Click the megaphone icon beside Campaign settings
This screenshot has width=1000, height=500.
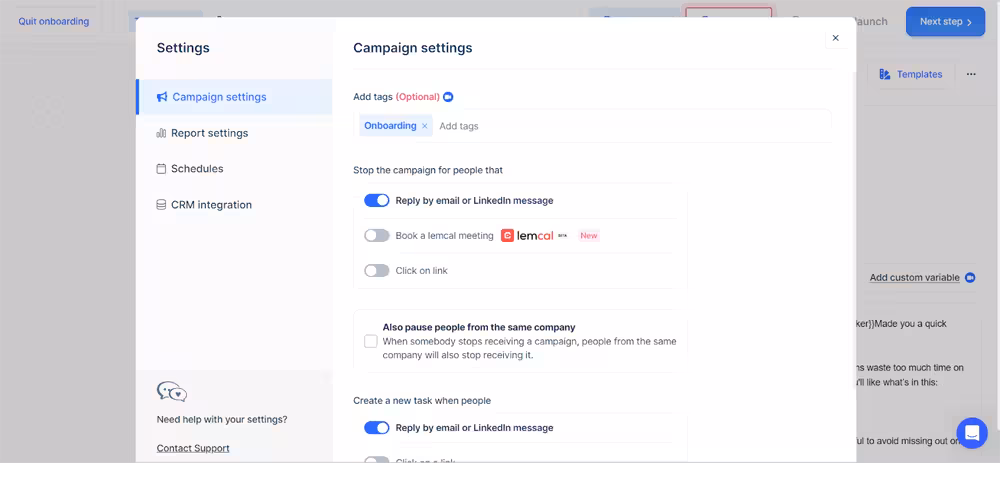click(x=162, y=97)
